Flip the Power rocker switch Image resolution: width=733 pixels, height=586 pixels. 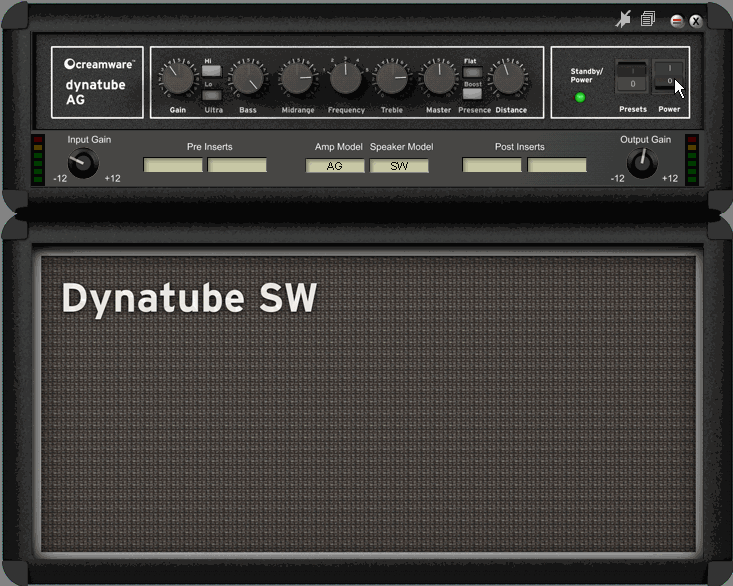[x=669, y=76]
